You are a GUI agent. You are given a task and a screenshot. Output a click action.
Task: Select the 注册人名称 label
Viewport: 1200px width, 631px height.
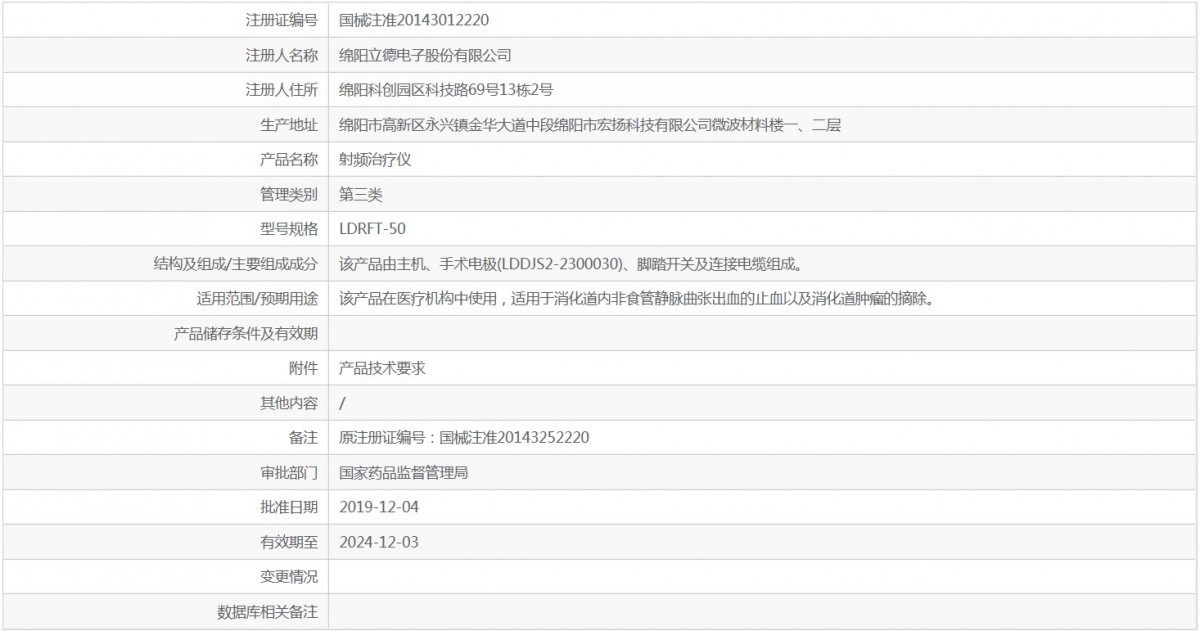pos(282,55)
